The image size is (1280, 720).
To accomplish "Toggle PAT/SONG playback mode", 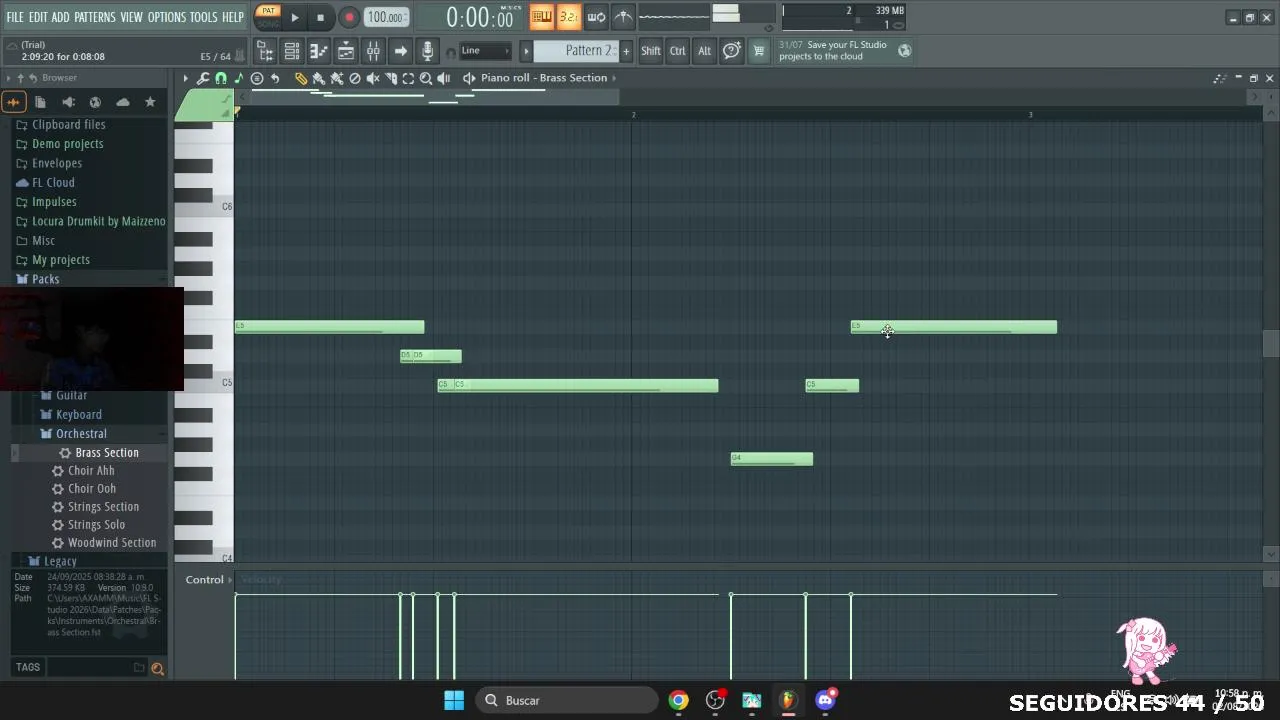I will click(268, 17).
